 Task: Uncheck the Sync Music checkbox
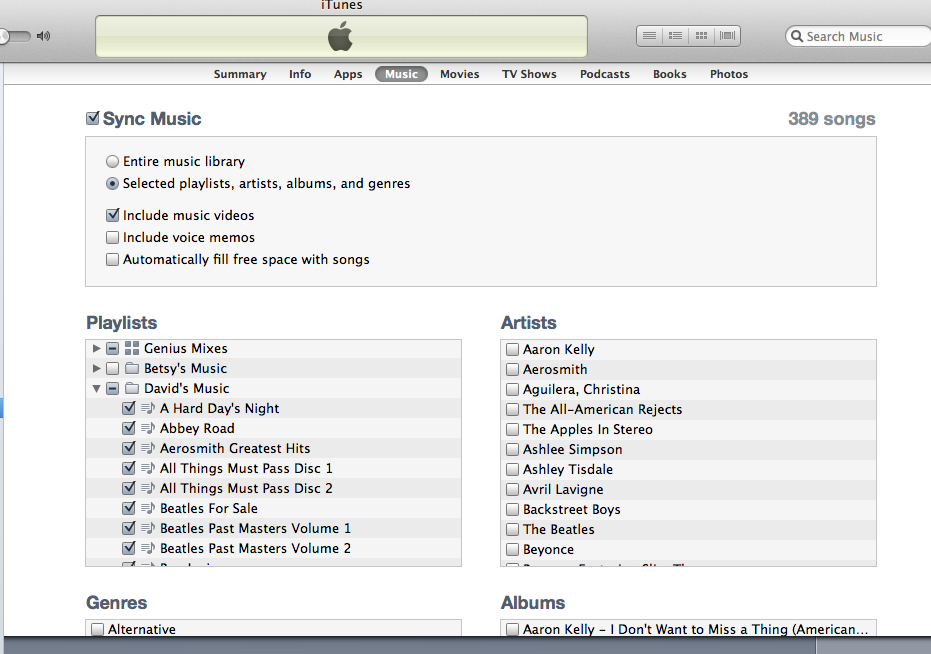click(x=93, y=118)
